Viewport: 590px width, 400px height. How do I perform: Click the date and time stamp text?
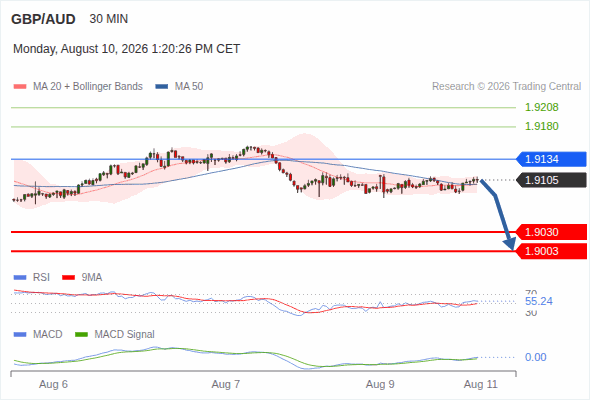(x=126, y=49)
